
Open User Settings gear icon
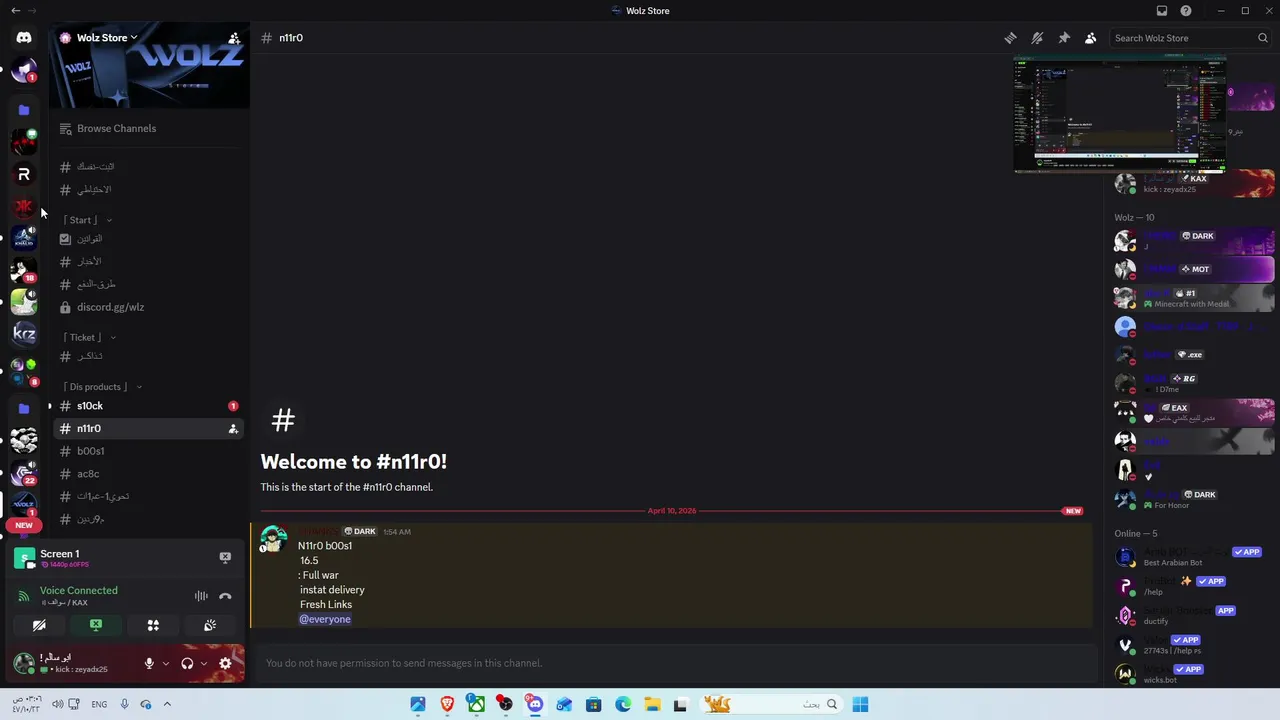(x=225, y=663)
